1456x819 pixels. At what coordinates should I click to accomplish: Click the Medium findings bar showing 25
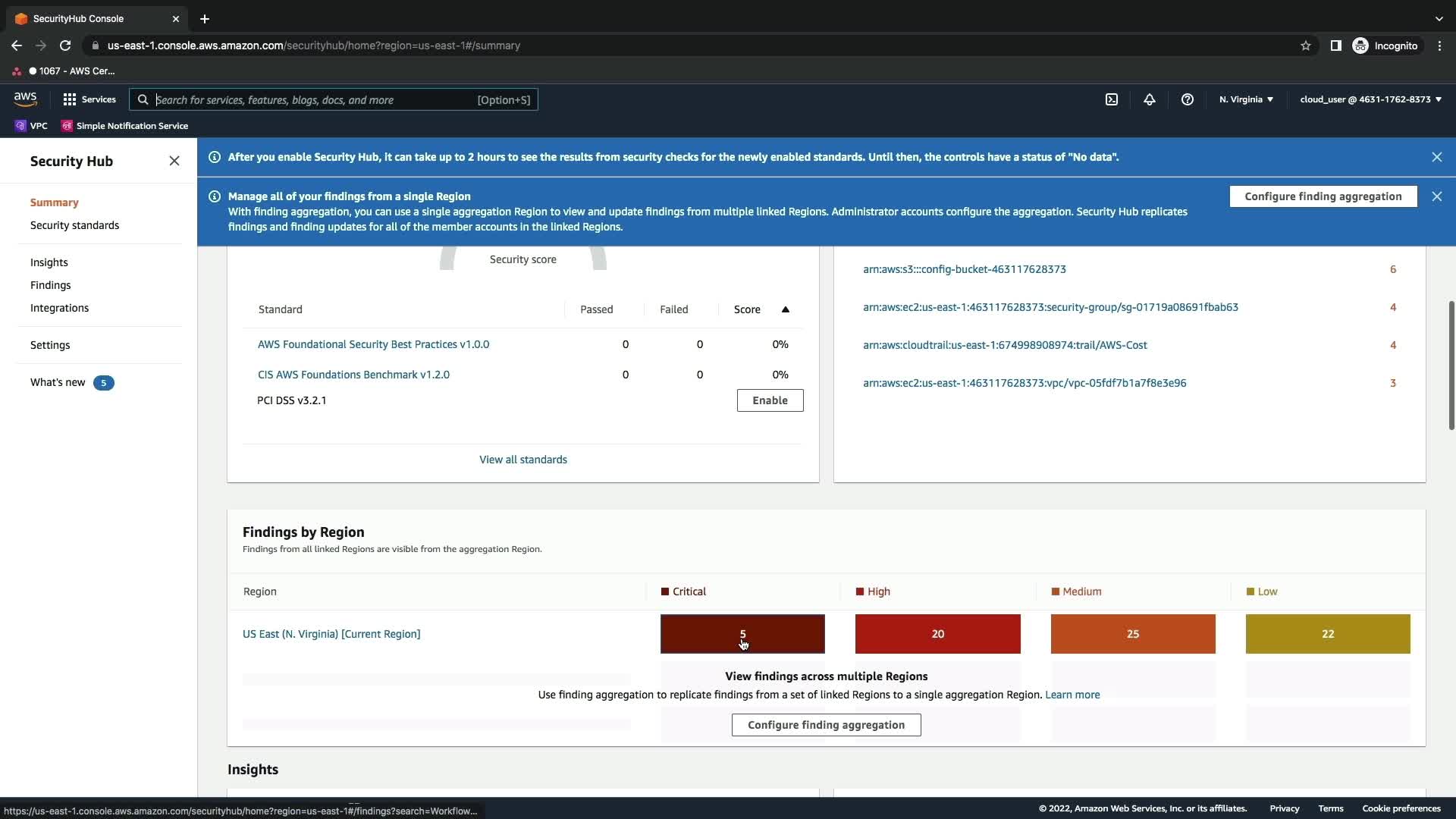(1133, 634)
